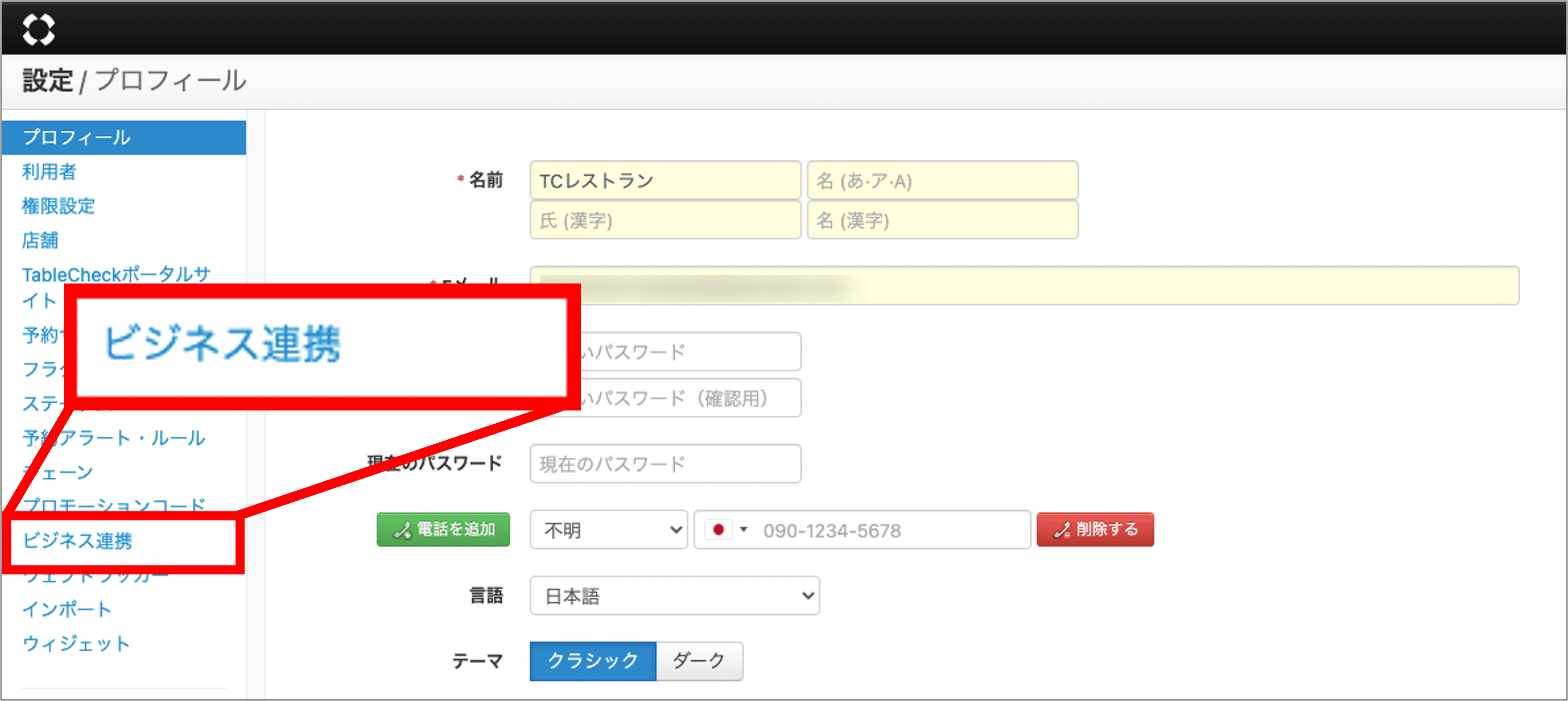This screenshot has height=701, width=1568.
Task: Open the 権限設定 settings link
Action: 59,206
